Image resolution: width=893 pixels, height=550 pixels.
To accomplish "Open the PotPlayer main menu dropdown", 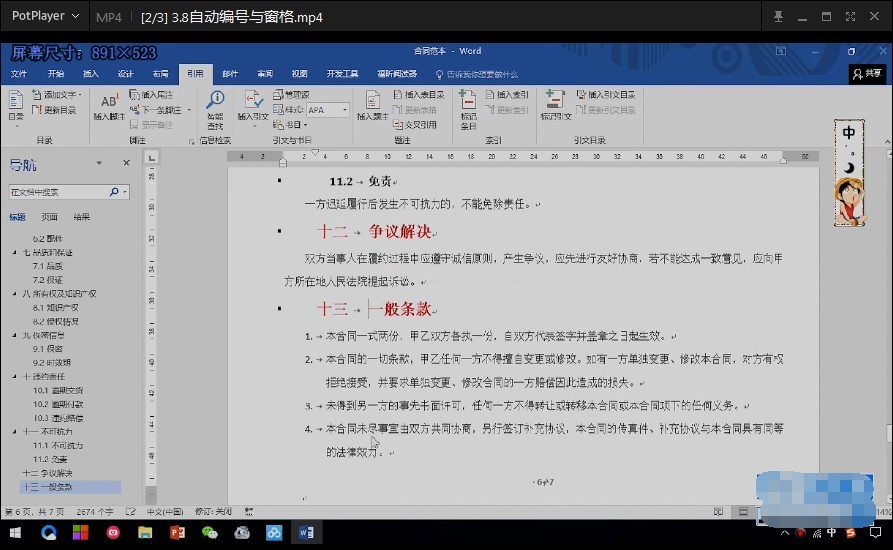I will click(45, 16).
